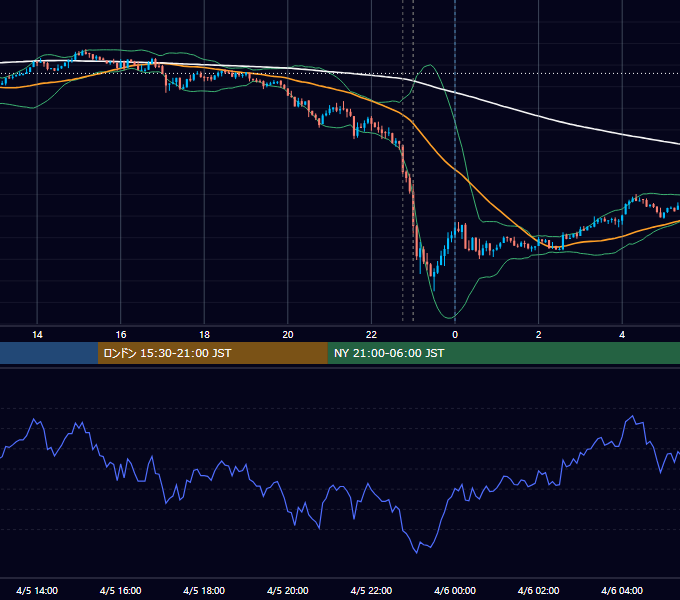
Task: Click the lowest trough of the blue oscillator line
Action: 417,552
